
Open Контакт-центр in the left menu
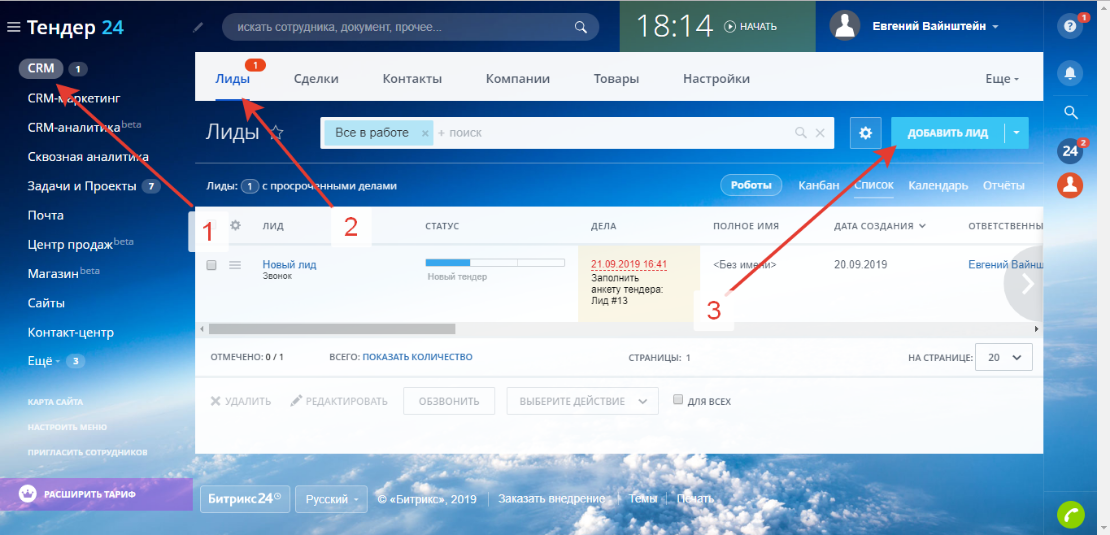[x=70, y=332]
